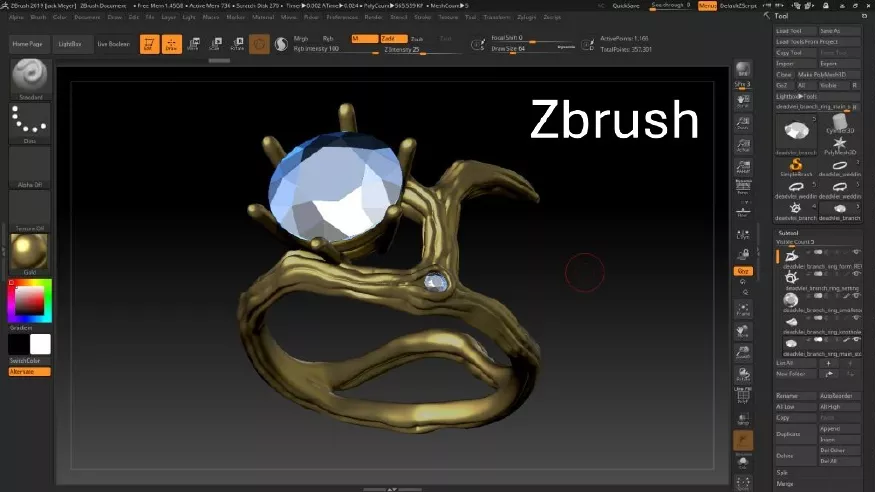Select the Move view icon in right shelf

click(x=743, y=331)
